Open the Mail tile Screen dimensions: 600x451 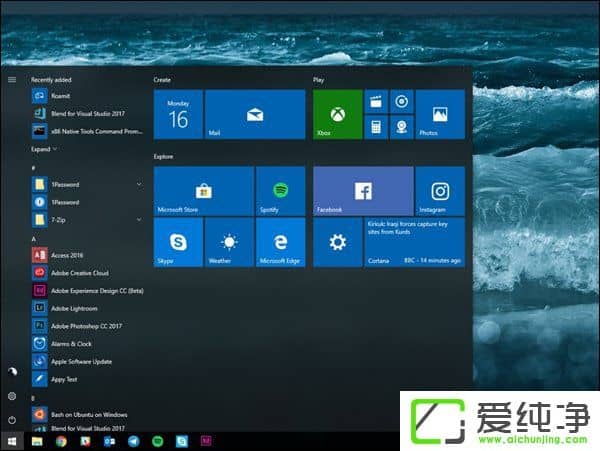pos(255,114)
